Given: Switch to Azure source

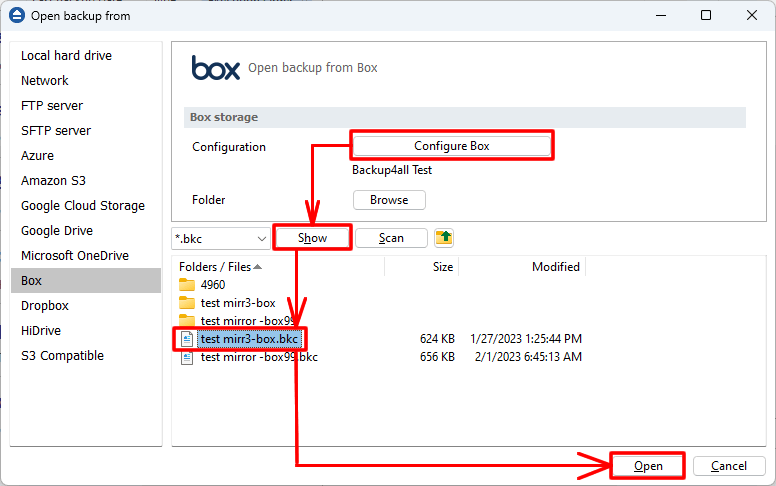Looking at the screenshot, I should [x=86, y=155].
